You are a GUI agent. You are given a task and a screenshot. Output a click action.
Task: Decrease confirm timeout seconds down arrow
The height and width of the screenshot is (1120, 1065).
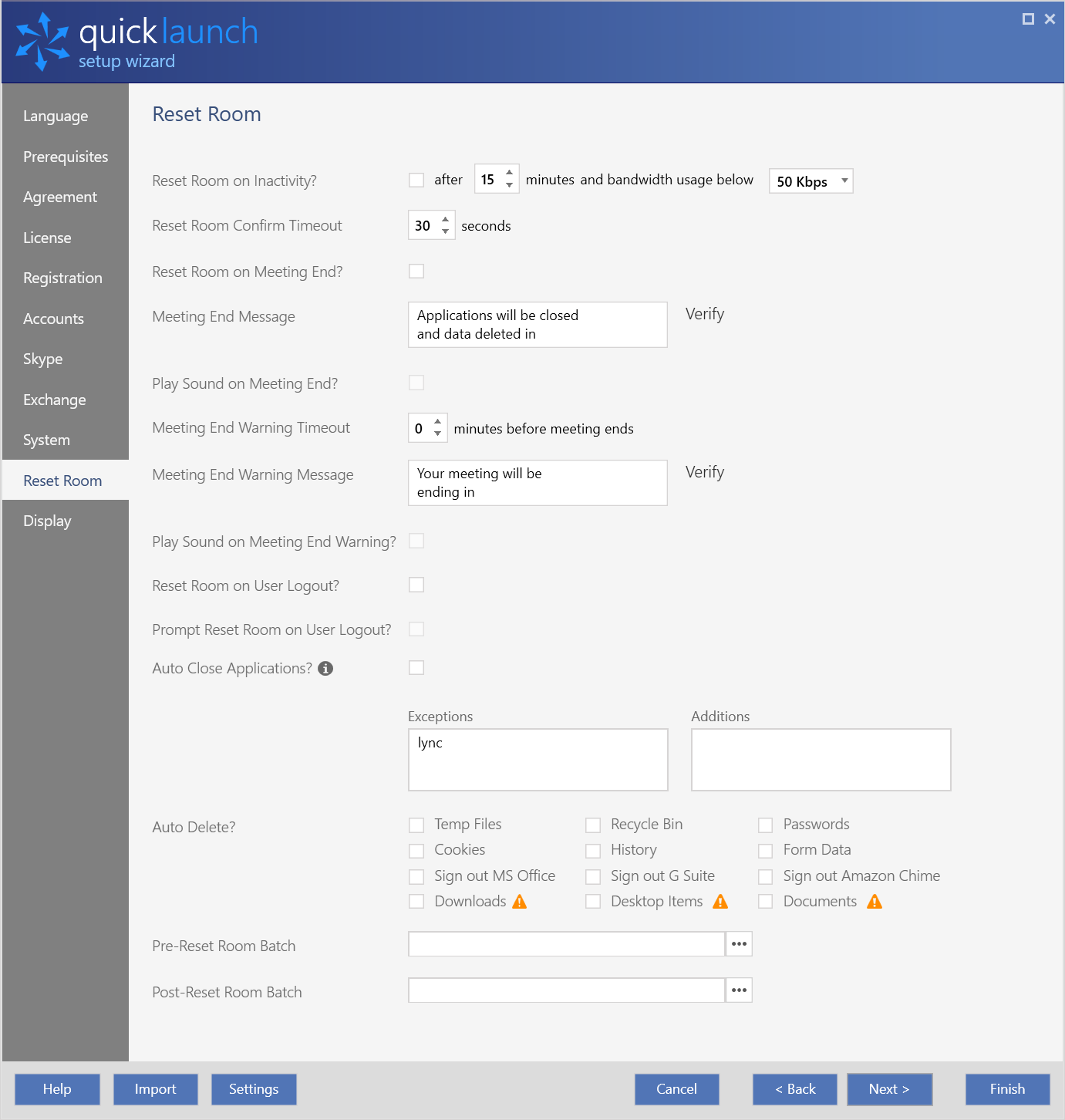445,231
